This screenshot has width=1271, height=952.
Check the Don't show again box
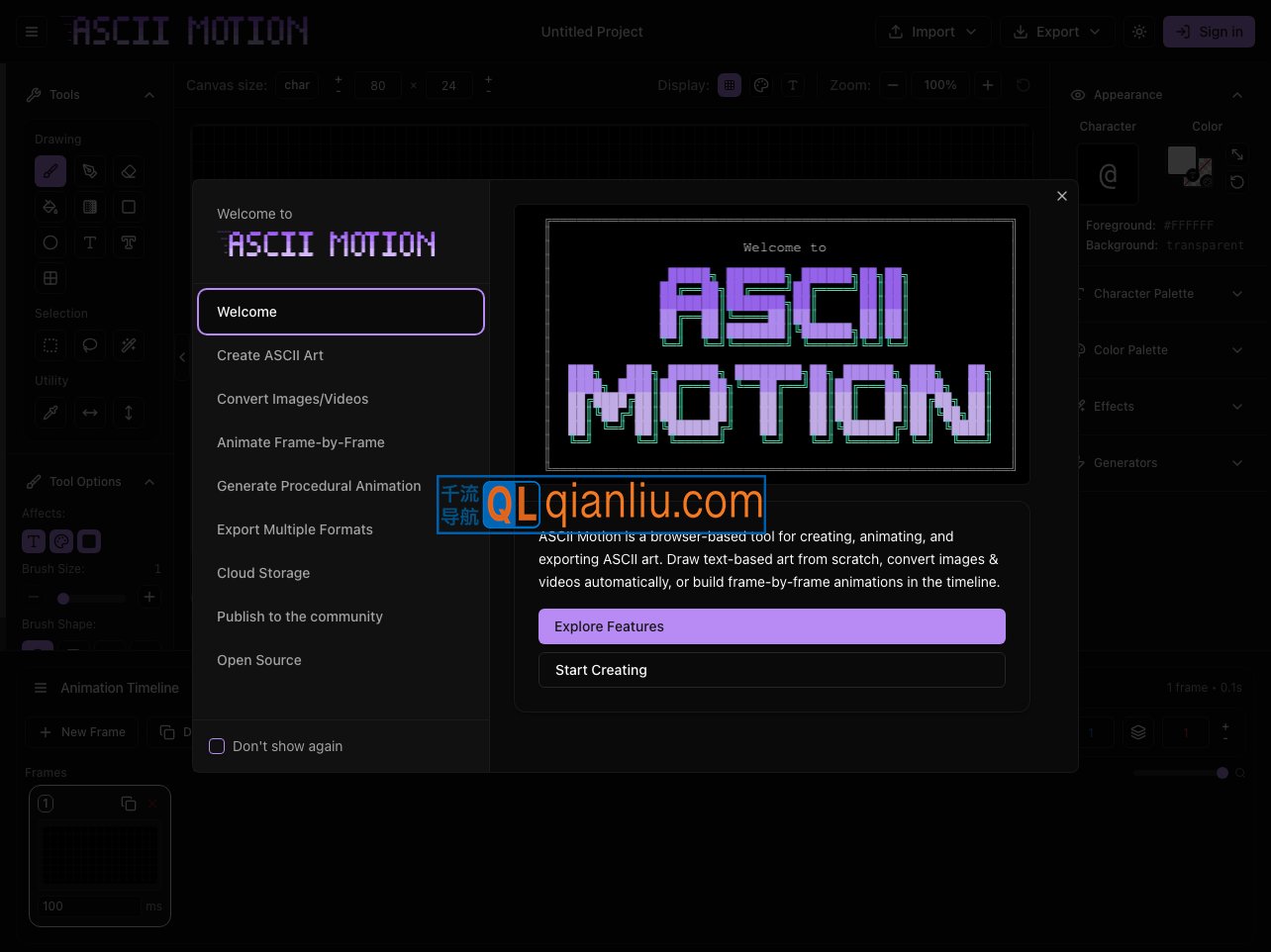pos(217,746)
